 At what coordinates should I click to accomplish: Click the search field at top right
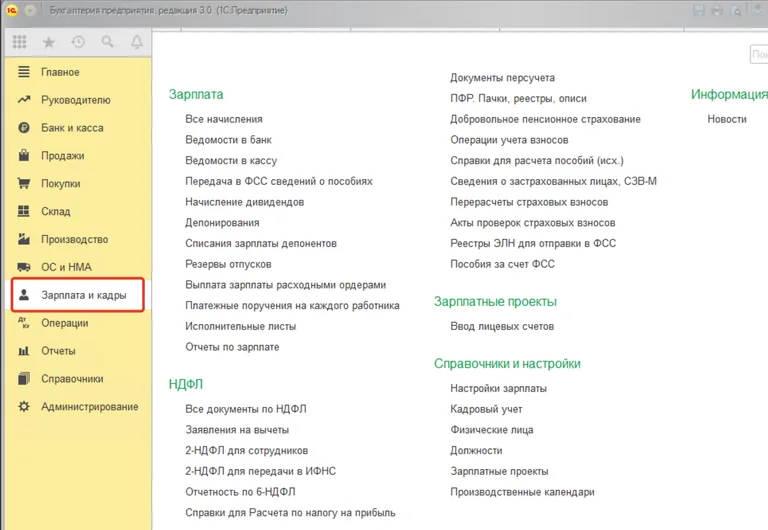coord(759,54)
